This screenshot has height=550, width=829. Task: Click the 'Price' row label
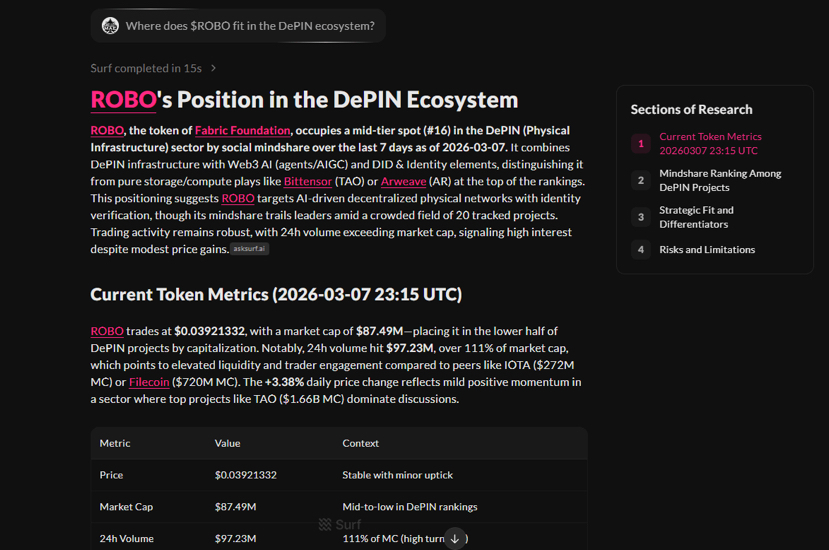coord(111,475)
